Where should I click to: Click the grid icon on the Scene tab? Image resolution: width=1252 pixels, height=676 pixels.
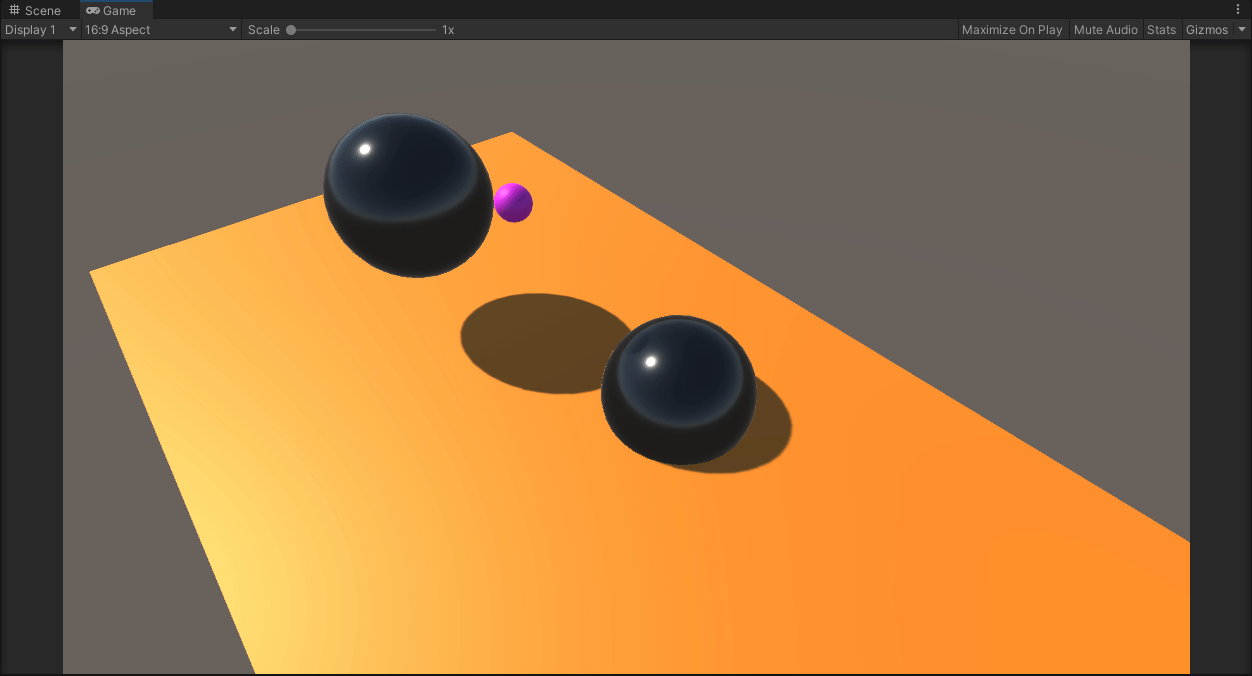point(13,10)
